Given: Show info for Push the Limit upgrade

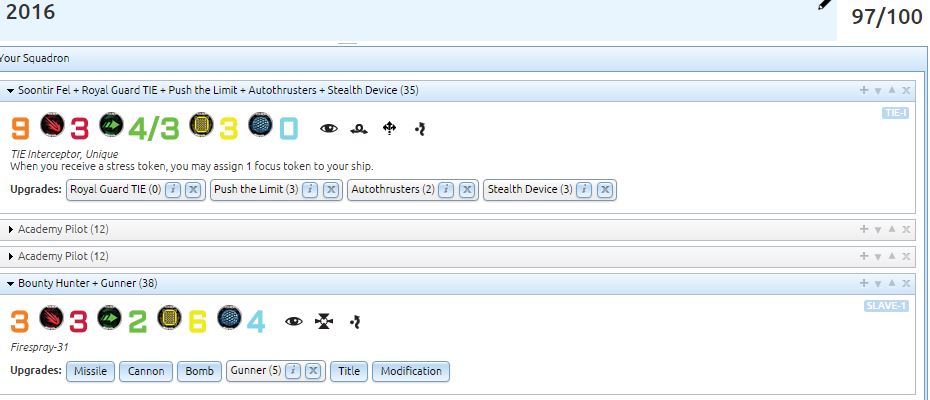Looking at the screenshot, I should click(x=310, y=189).
